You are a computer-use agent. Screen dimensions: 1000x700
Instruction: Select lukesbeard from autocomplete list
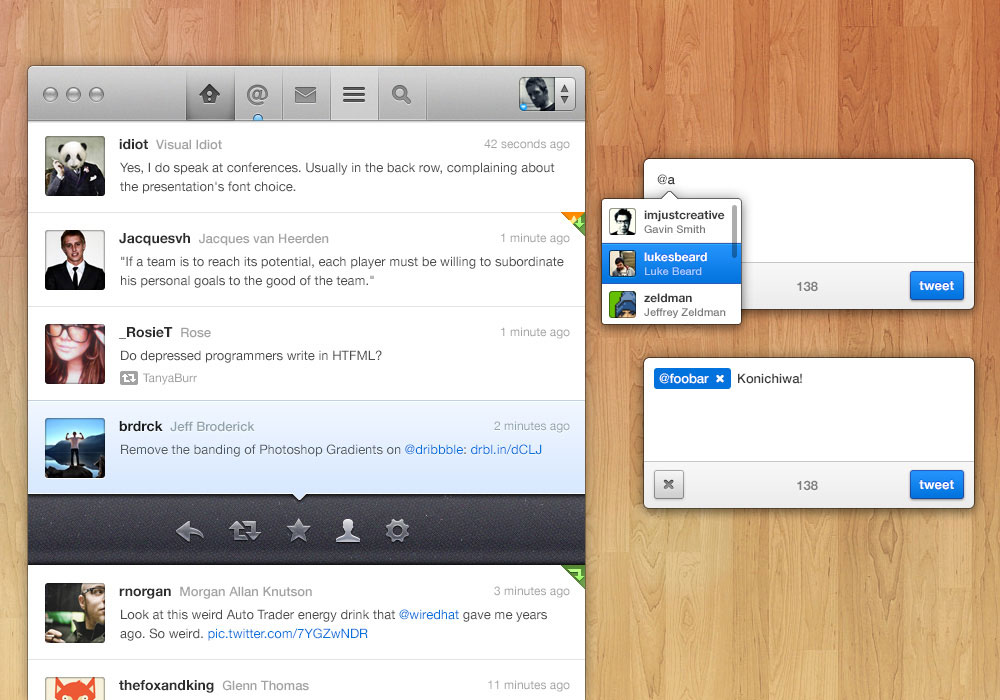click(x=671, y=264)
